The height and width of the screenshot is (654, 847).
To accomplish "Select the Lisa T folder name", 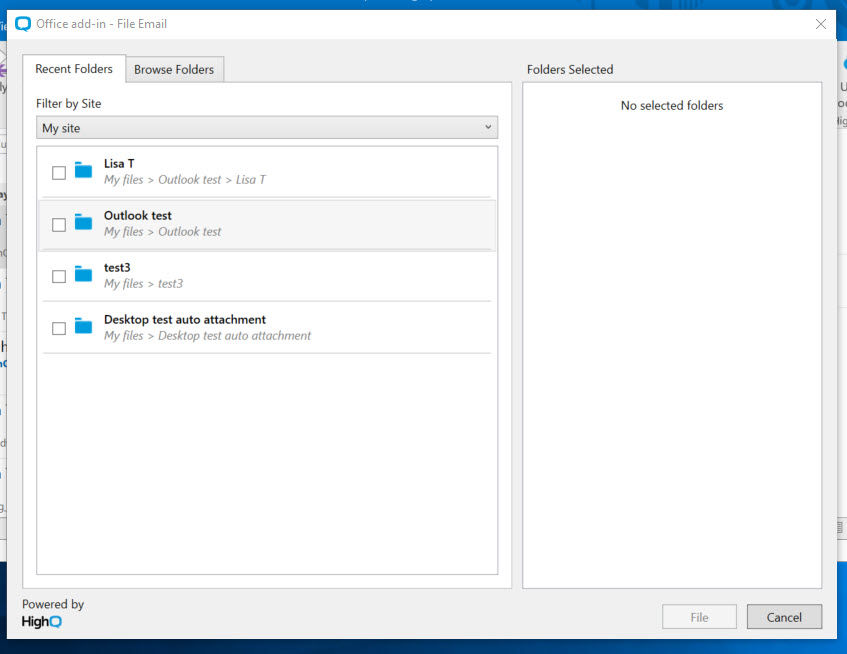I will (119, 164).
